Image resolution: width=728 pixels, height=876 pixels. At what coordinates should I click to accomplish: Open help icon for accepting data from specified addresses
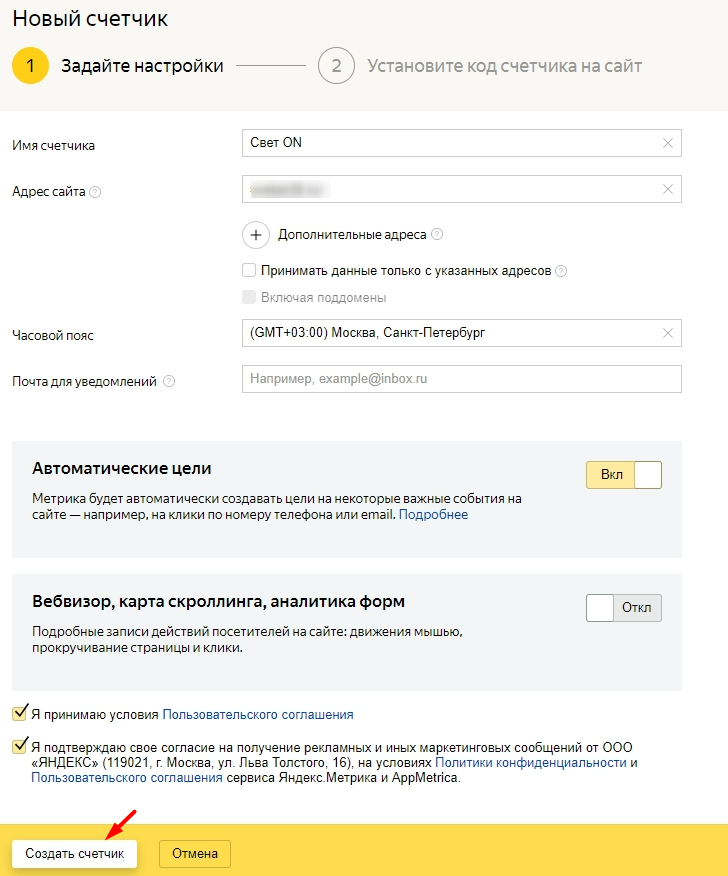561,271
